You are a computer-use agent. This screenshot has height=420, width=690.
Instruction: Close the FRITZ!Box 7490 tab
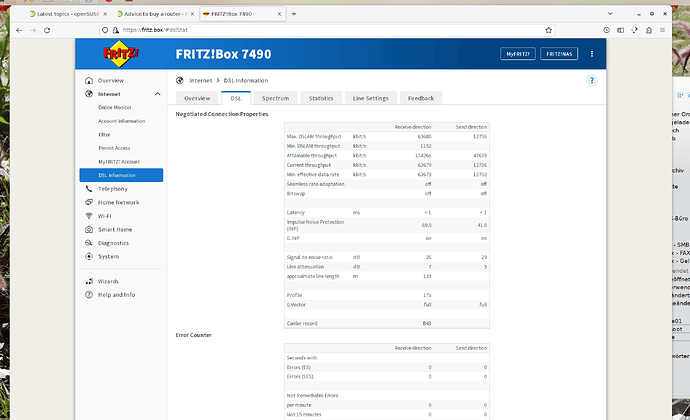[279, 14]
